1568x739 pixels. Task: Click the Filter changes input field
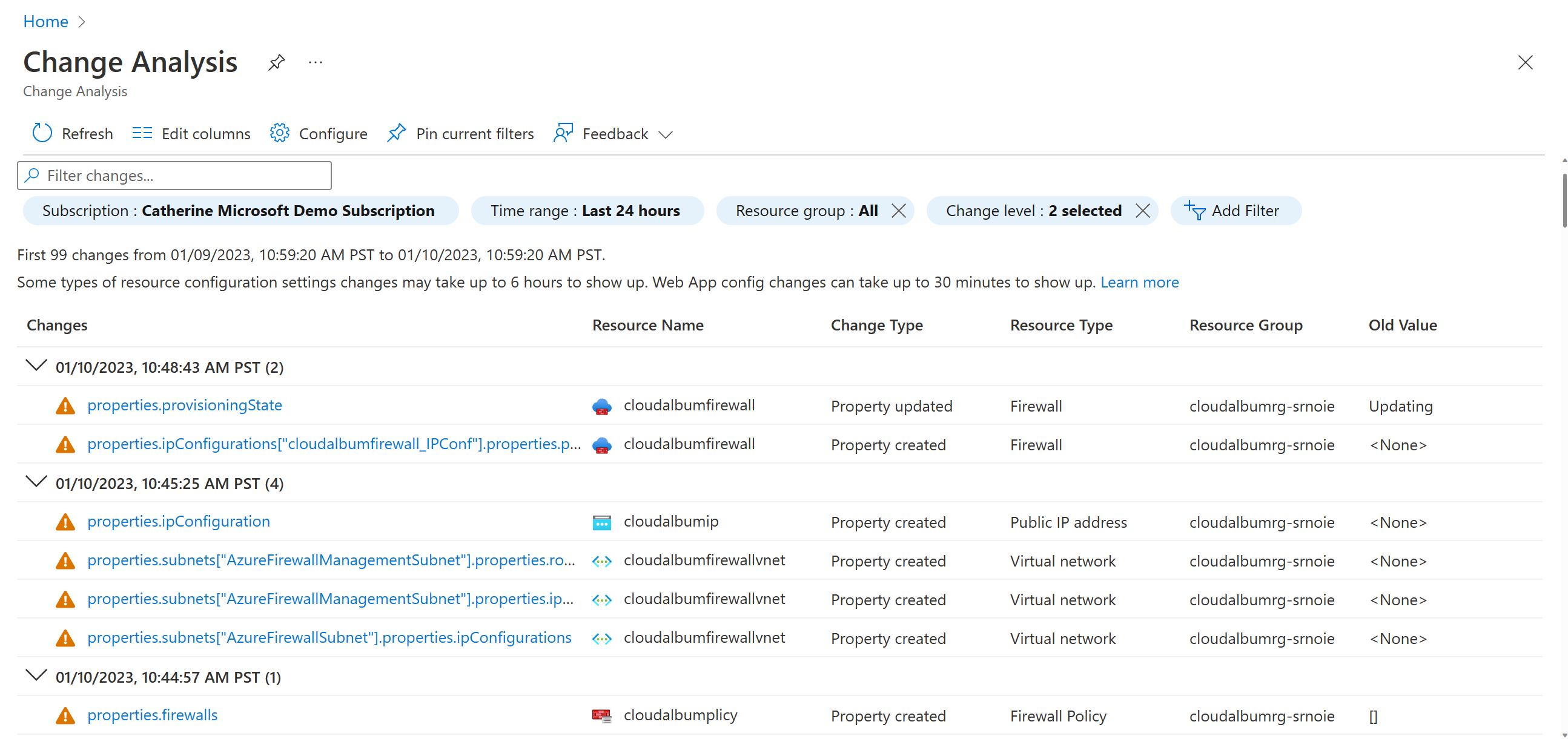174,176
